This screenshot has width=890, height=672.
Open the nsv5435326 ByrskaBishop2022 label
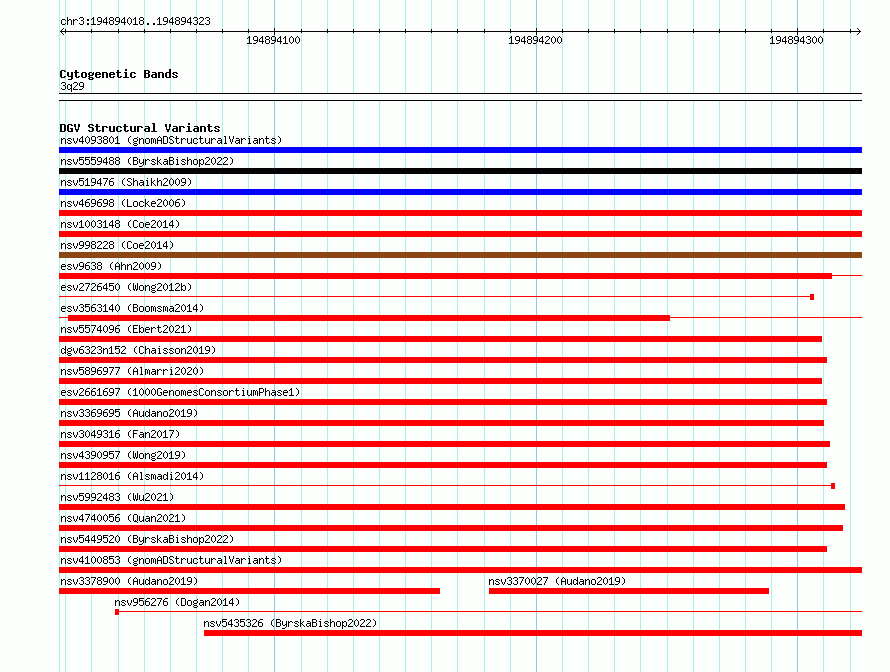coord(291,623)
